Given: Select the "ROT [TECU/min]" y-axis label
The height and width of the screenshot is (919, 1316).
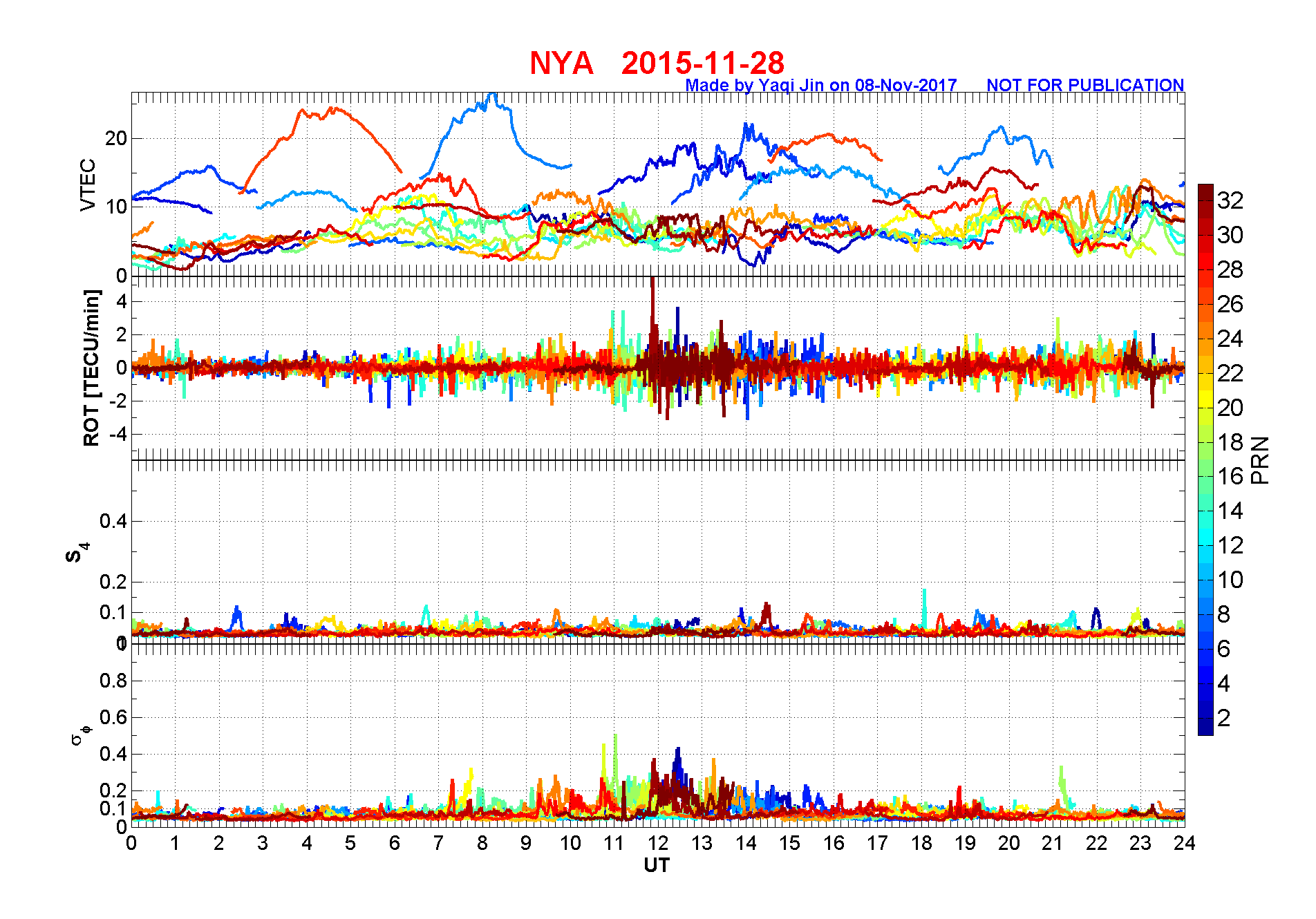Looking at the screenshot, I should (91, 368).
